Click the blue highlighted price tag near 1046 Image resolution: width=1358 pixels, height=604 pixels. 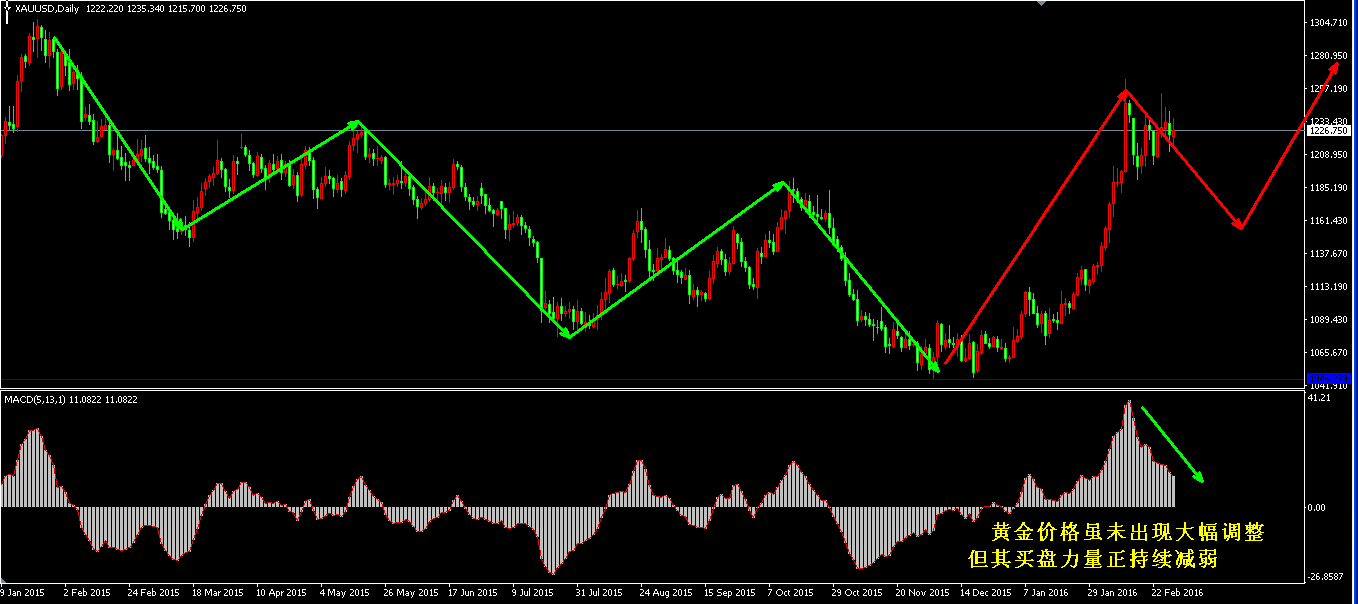(1330, 378)
